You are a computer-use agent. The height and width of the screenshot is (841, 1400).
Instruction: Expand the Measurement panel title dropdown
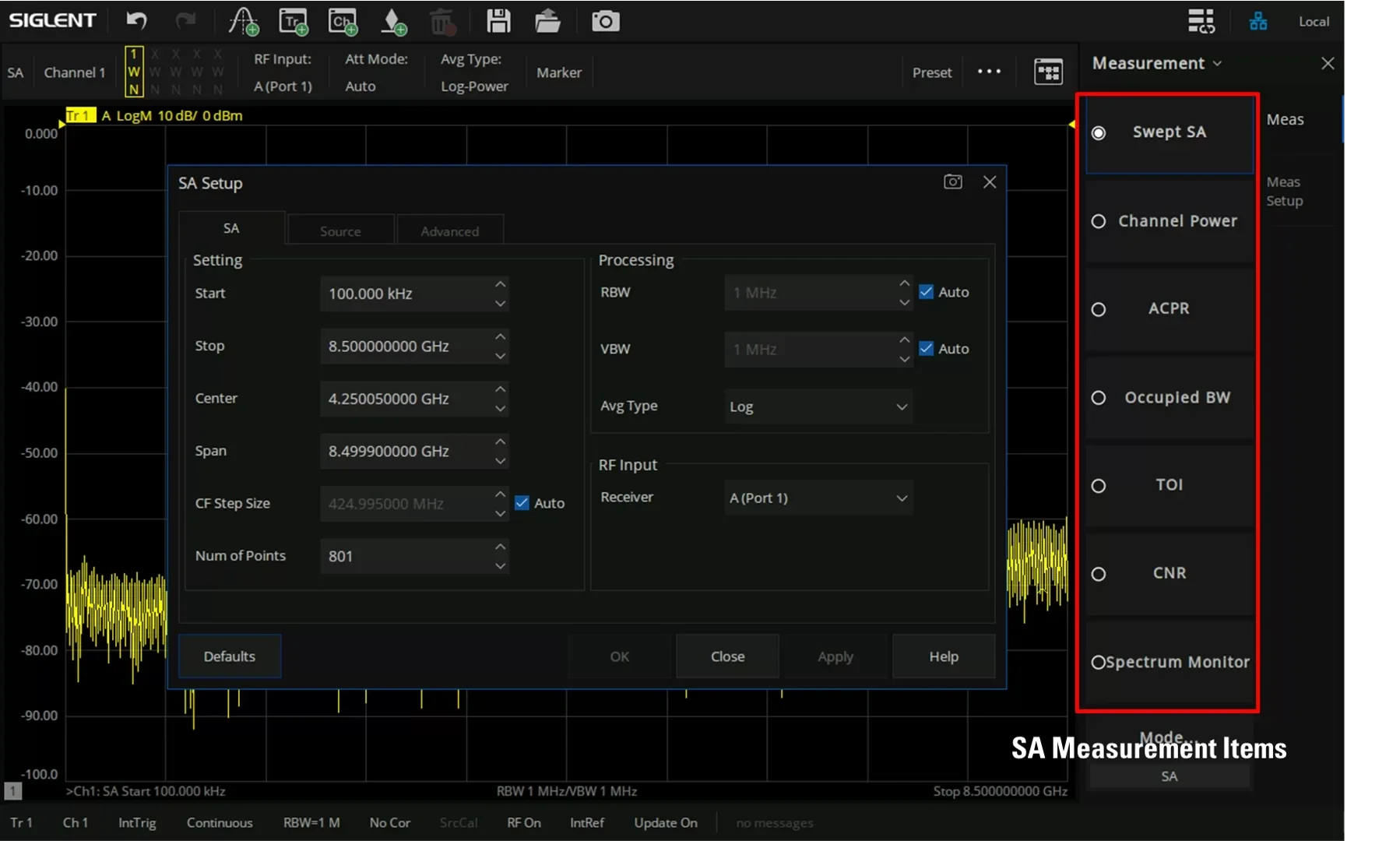click(x=1157, y=63)
